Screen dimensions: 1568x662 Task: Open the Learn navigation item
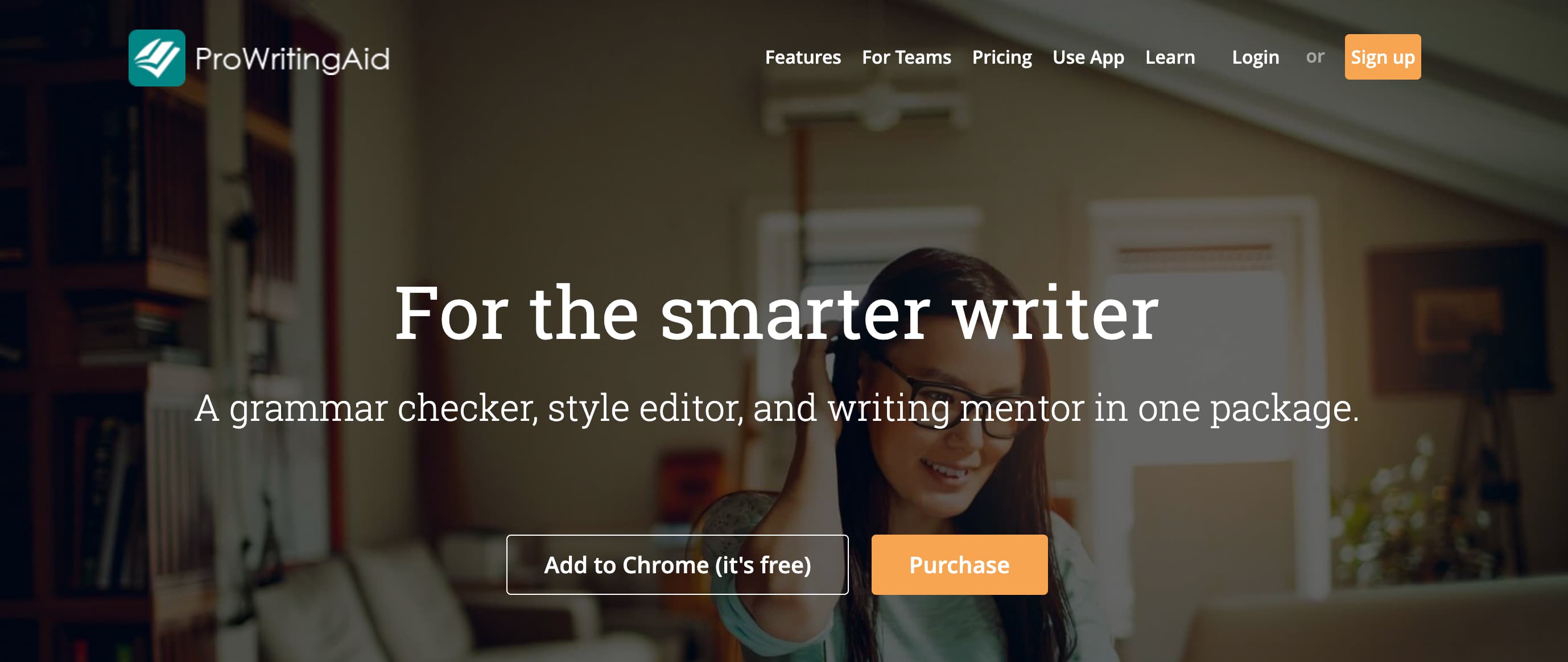point(1170,57)
